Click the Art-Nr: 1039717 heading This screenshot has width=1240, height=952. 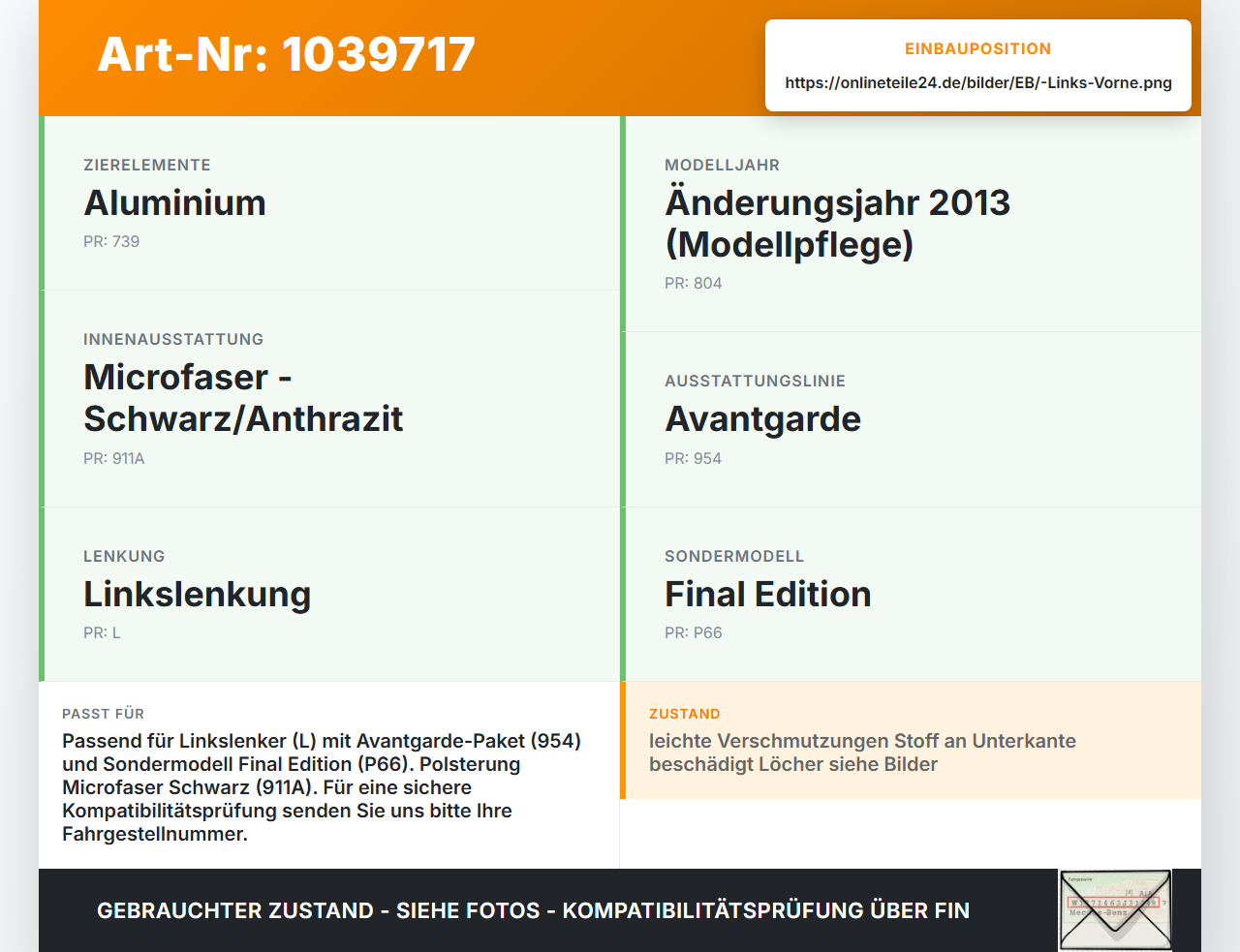click(x=287, y=54)
